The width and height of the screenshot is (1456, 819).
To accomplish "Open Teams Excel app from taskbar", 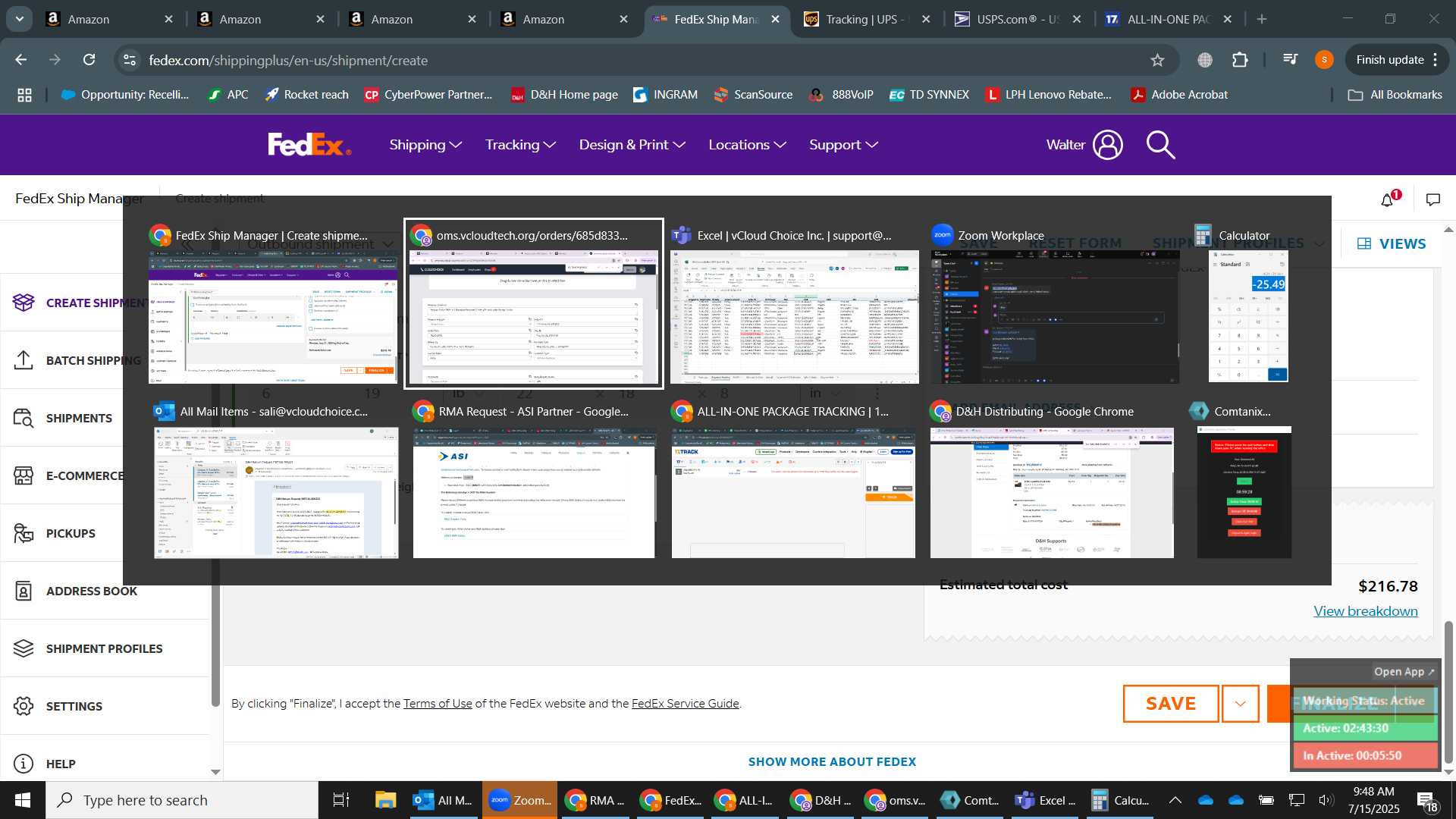I will click(1046, 800).
